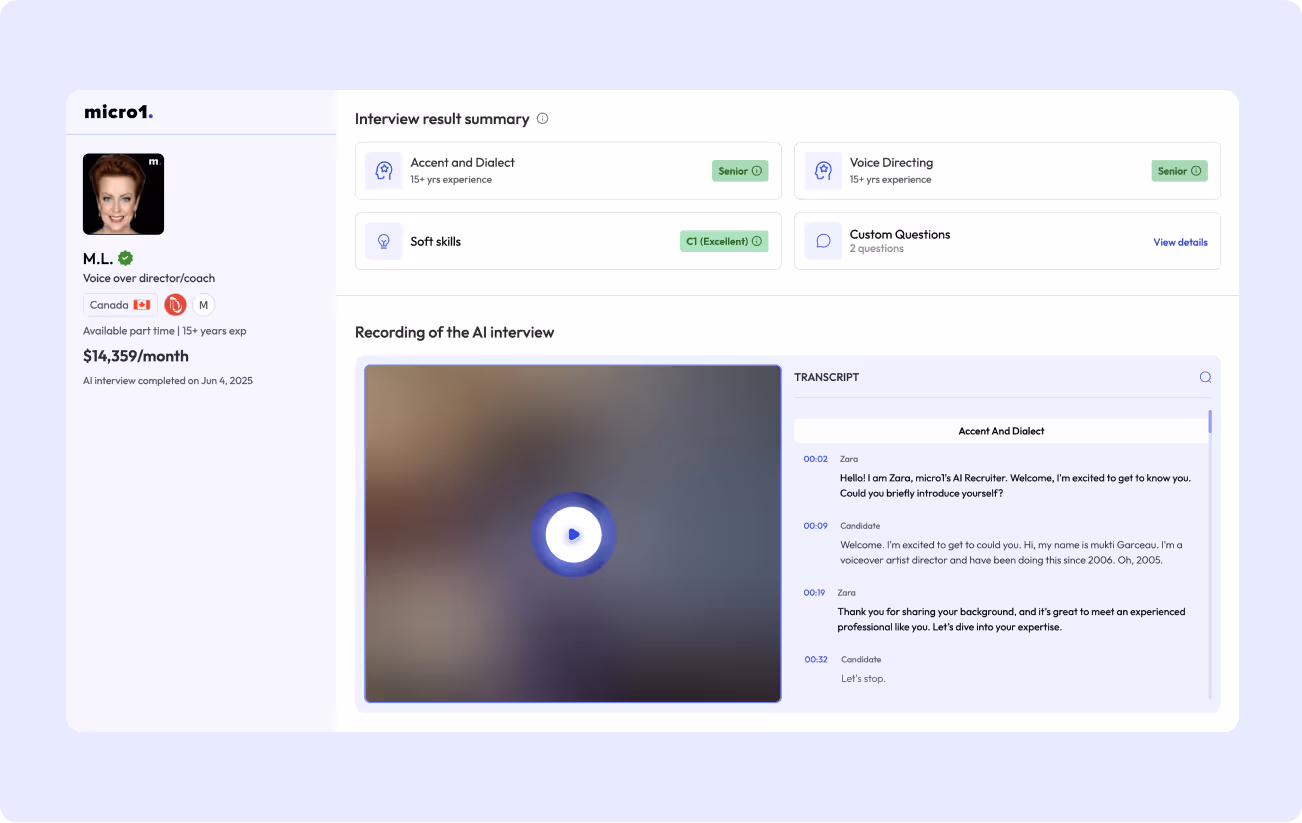Image resolution: width=1302 pixels, height=823 pixels.
Task: Click the Canada flag icon
Action: tap(142, 305)
